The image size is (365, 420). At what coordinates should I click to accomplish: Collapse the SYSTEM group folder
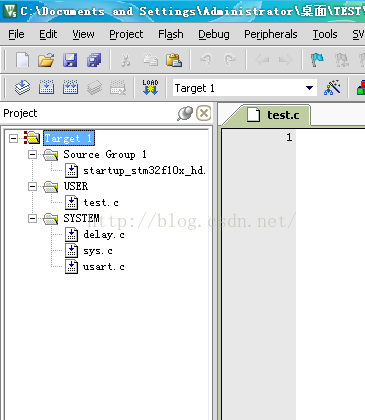point(32,218)
